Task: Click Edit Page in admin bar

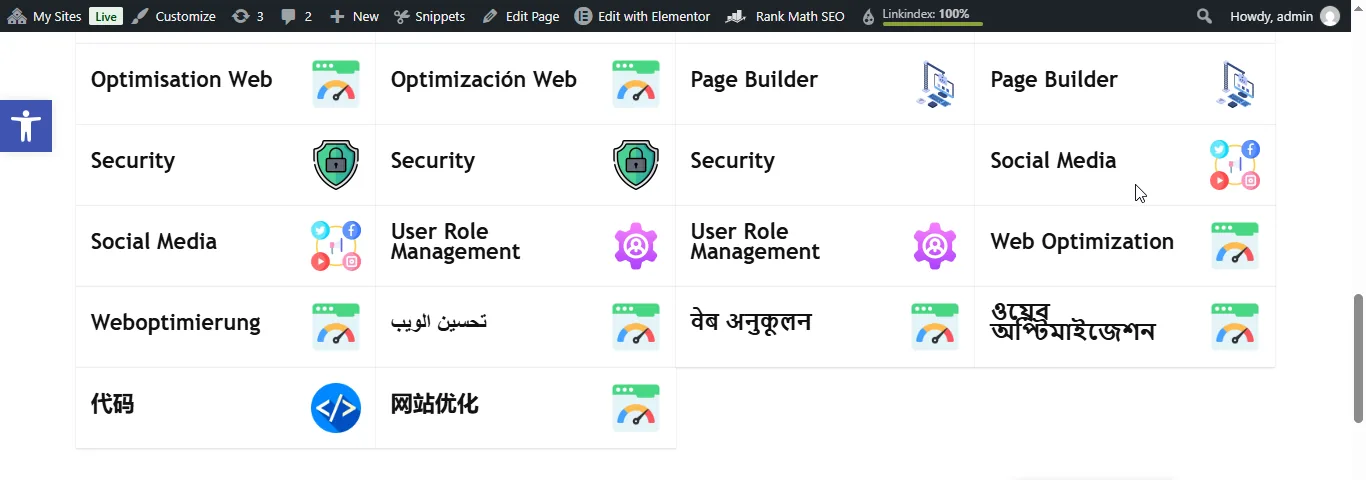Action: pos(521,16)
